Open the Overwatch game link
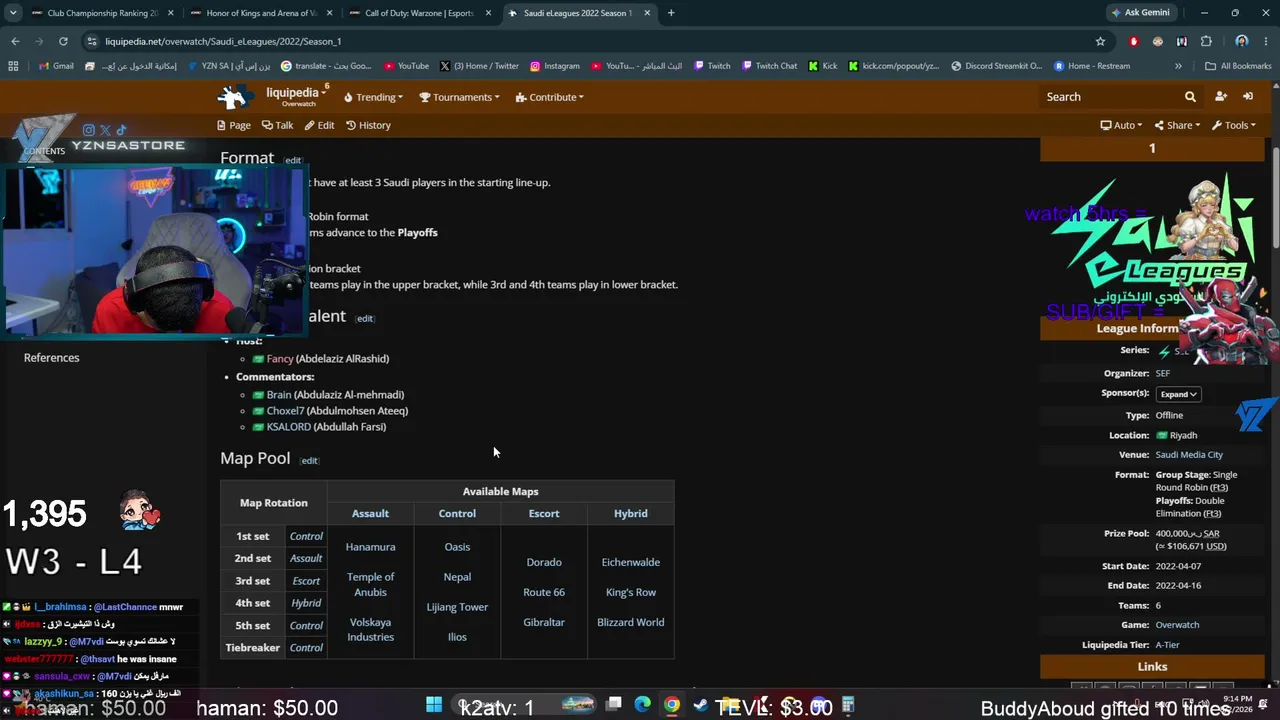This screenshot has width=1280, height=720. point(1177,624)
